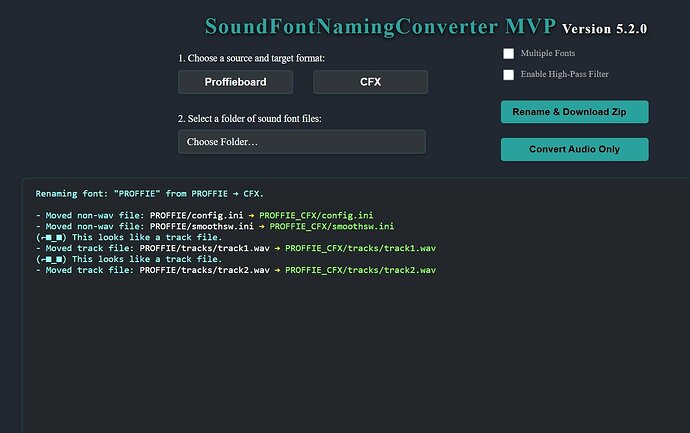Click the PROFFIE/config.ini source path
690x433 pixels.
pos(196,215)
